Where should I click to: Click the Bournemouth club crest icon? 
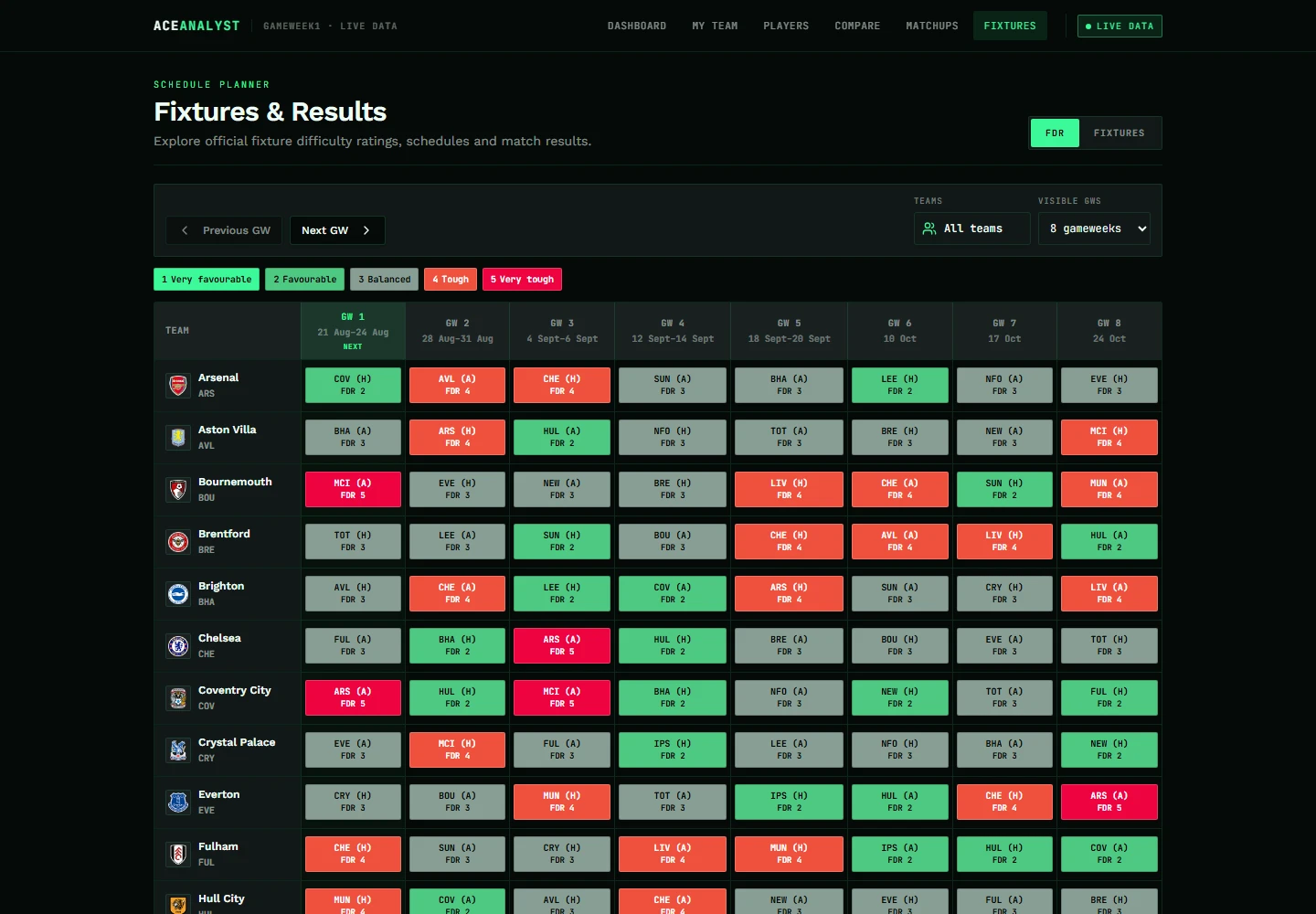coord(178,490)
